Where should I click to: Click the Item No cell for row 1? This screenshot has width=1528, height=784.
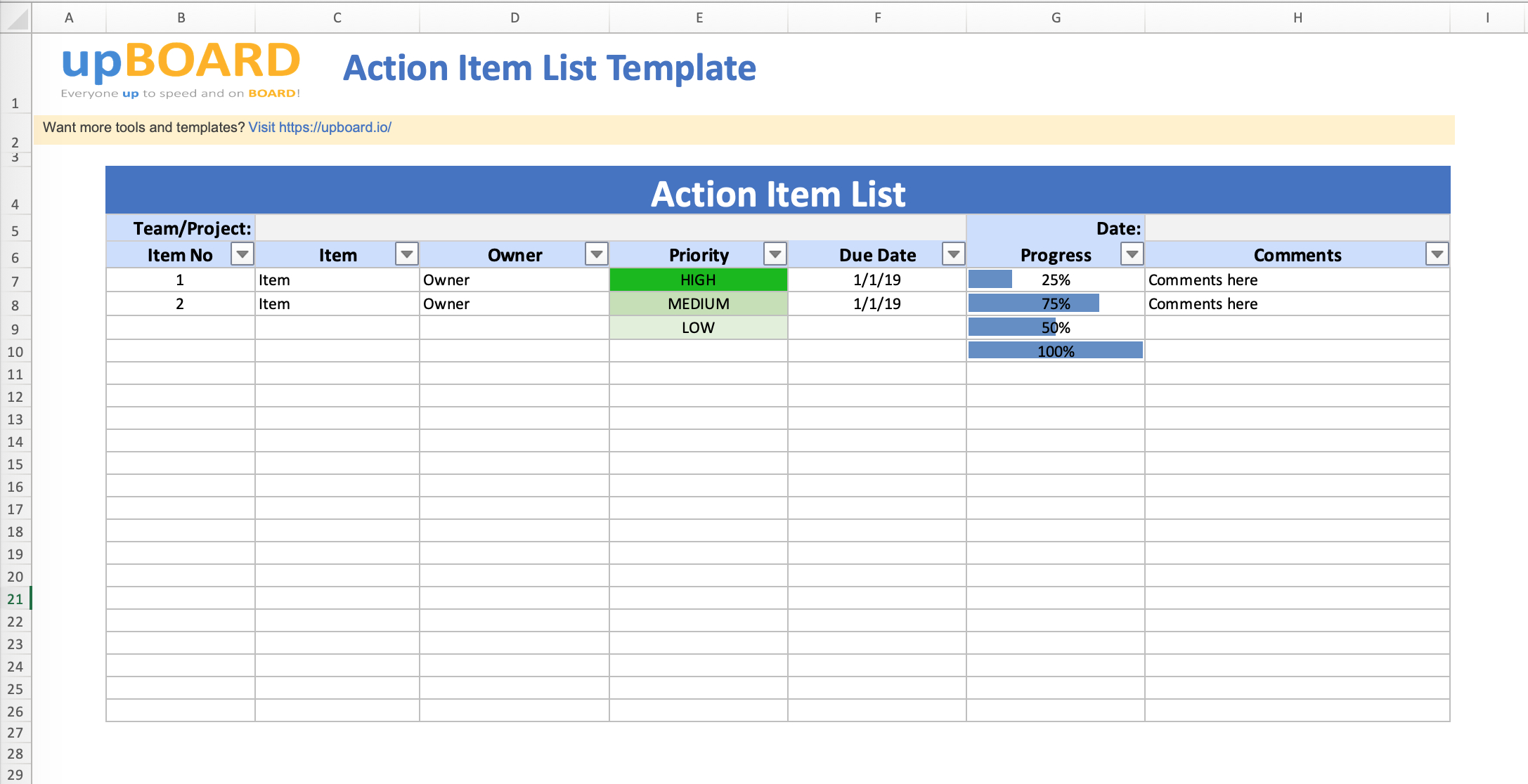180,280
